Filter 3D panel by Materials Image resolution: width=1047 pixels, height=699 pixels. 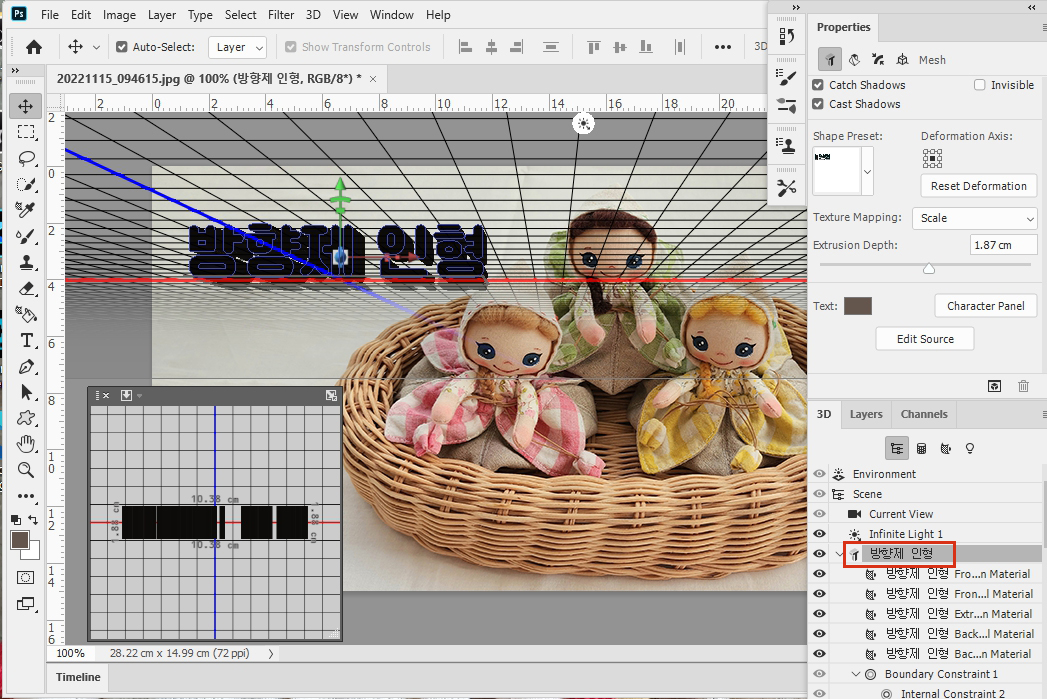coord(946,449)
